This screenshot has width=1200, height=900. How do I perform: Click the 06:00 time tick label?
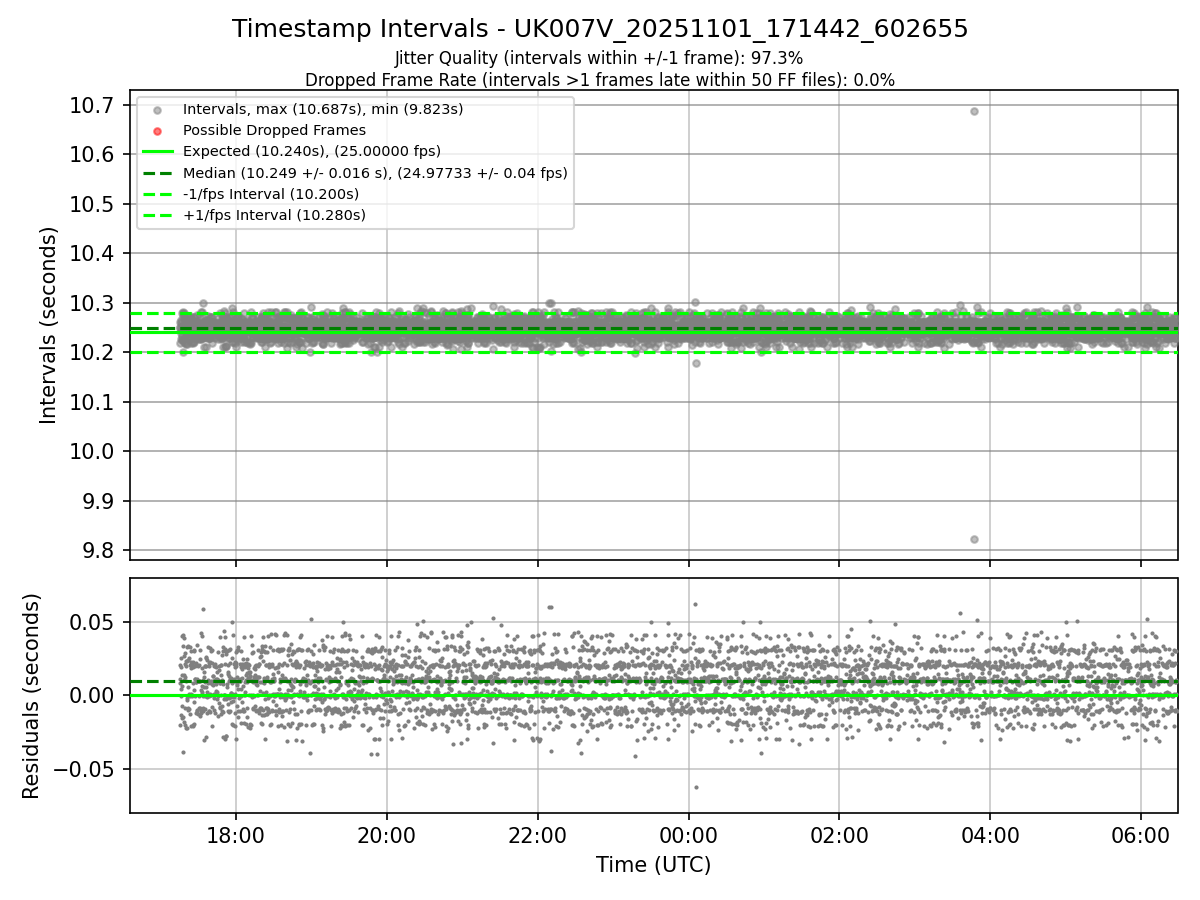tap(1141, 834)
